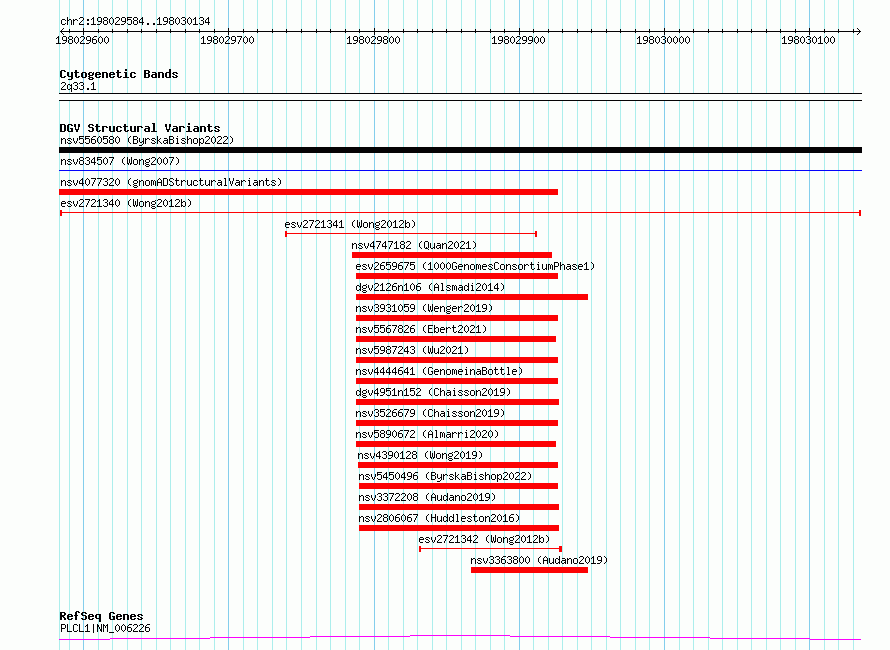Click ruler position 198029800

pos(373,40)
